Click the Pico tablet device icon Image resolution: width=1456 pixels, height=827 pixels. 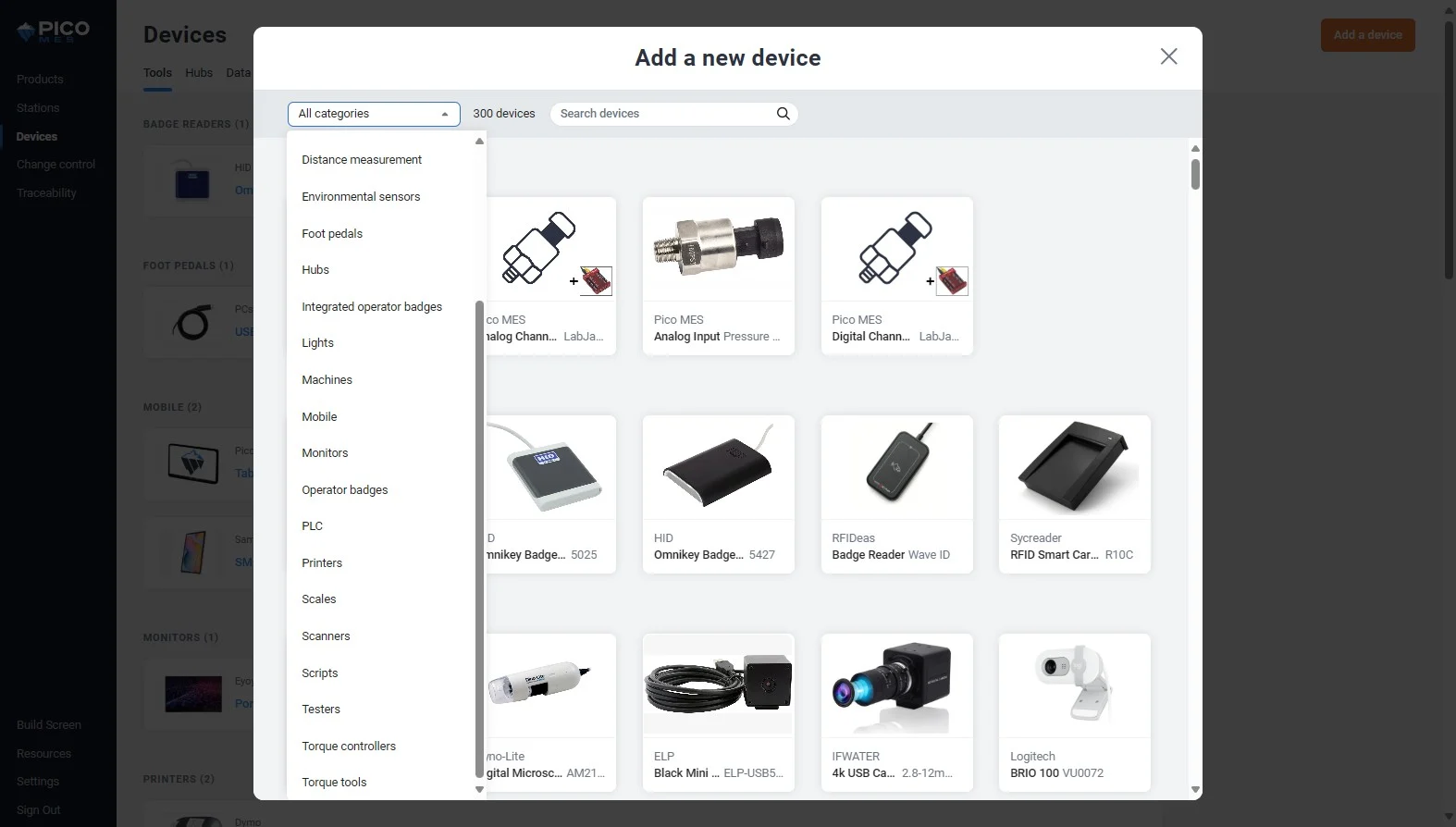click(x=193, y=463)
